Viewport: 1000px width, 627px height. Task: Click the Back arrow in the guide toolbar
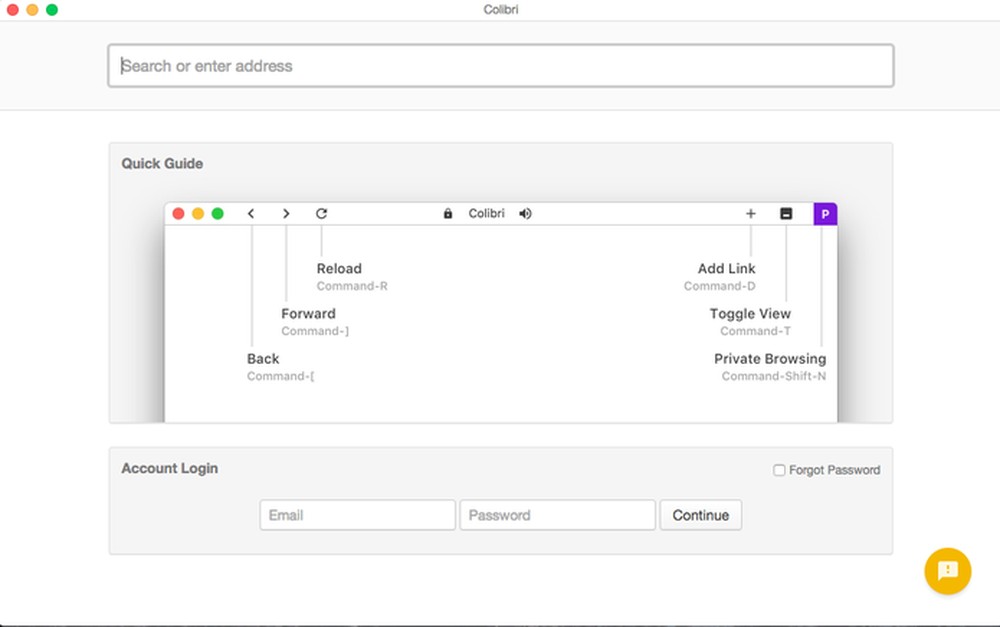pyautogui.click(x=251, y=213)
